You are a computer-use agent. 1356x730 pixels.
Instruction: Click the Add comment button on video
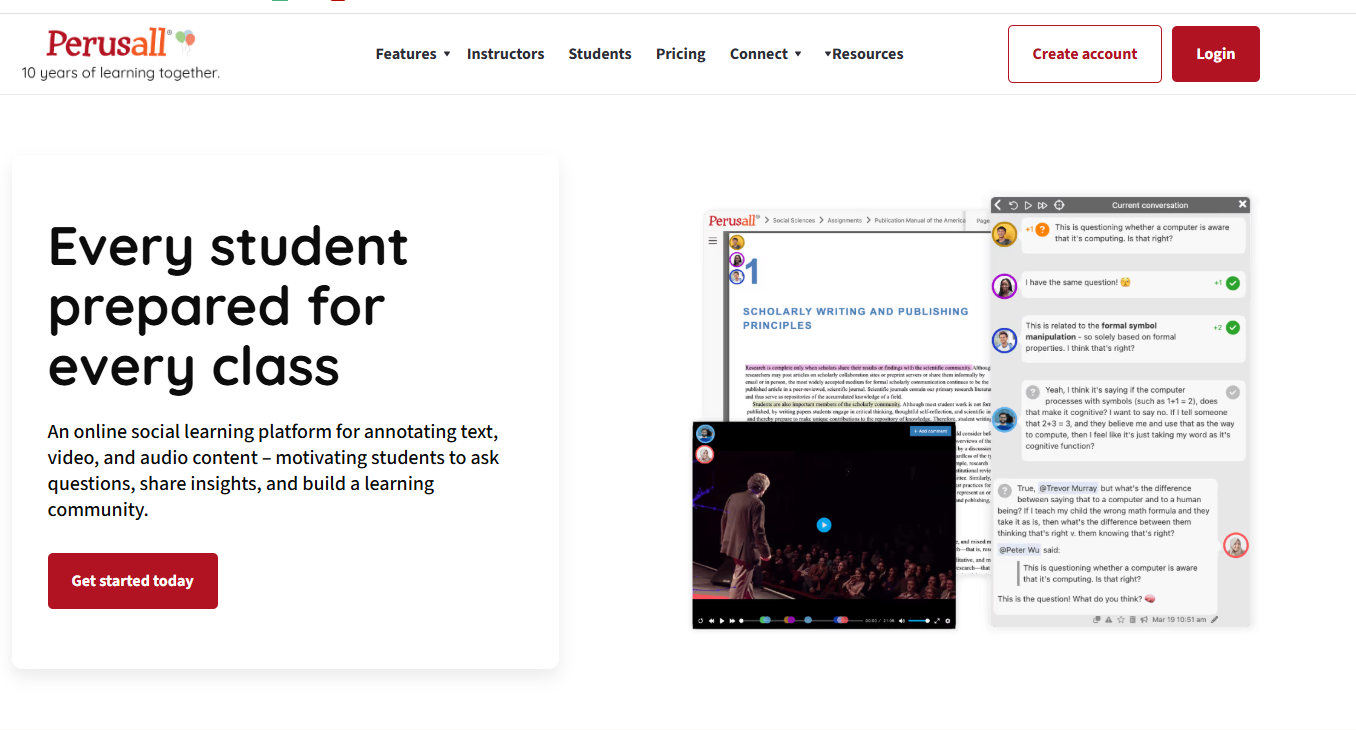pyautogui.click(x=929, y=431)
